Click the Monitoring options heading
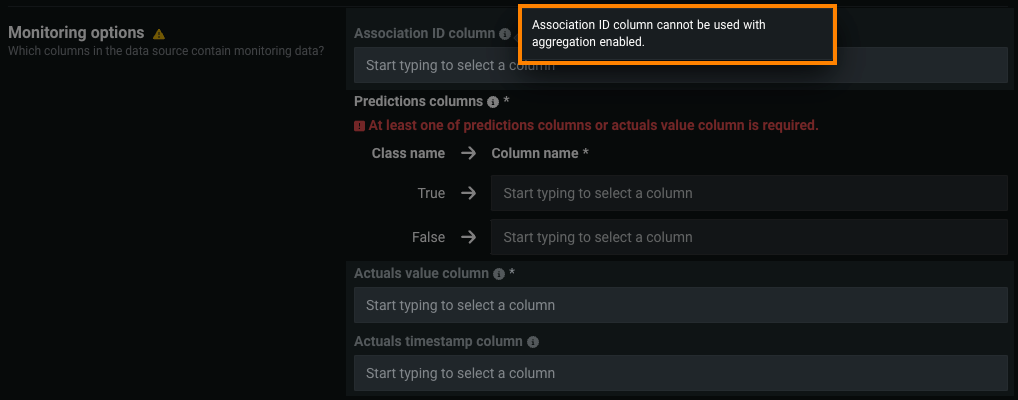1018x400 pixels. [76, 32]
